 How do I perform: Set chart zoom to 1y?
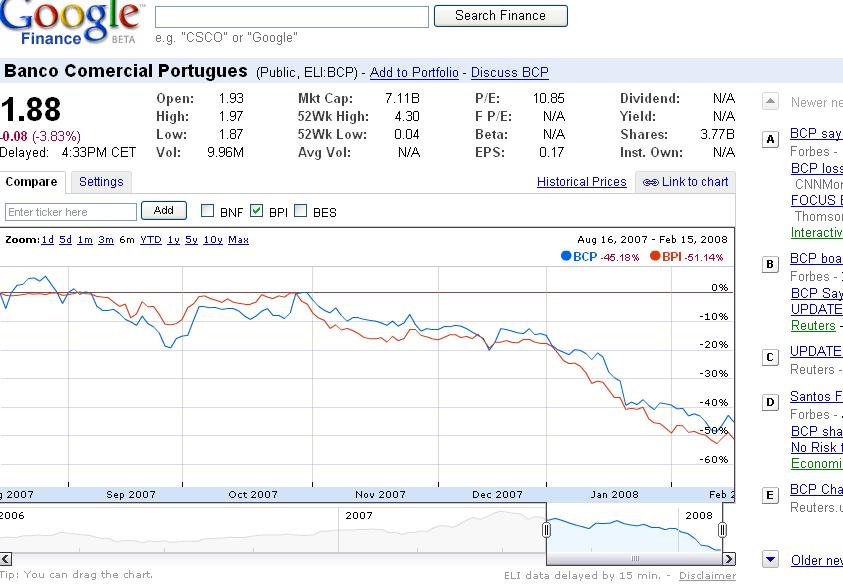click(x=173, y=240)
